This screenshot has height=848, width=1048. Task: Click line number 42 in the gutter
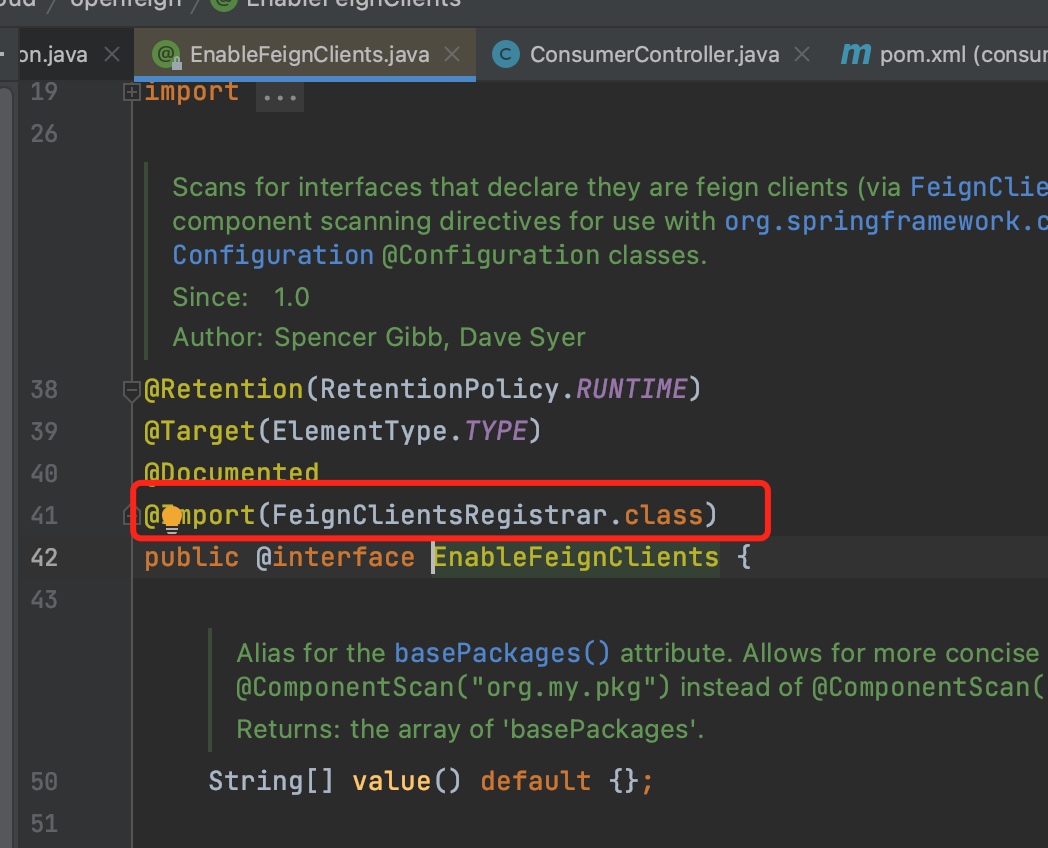coord(44,557)
